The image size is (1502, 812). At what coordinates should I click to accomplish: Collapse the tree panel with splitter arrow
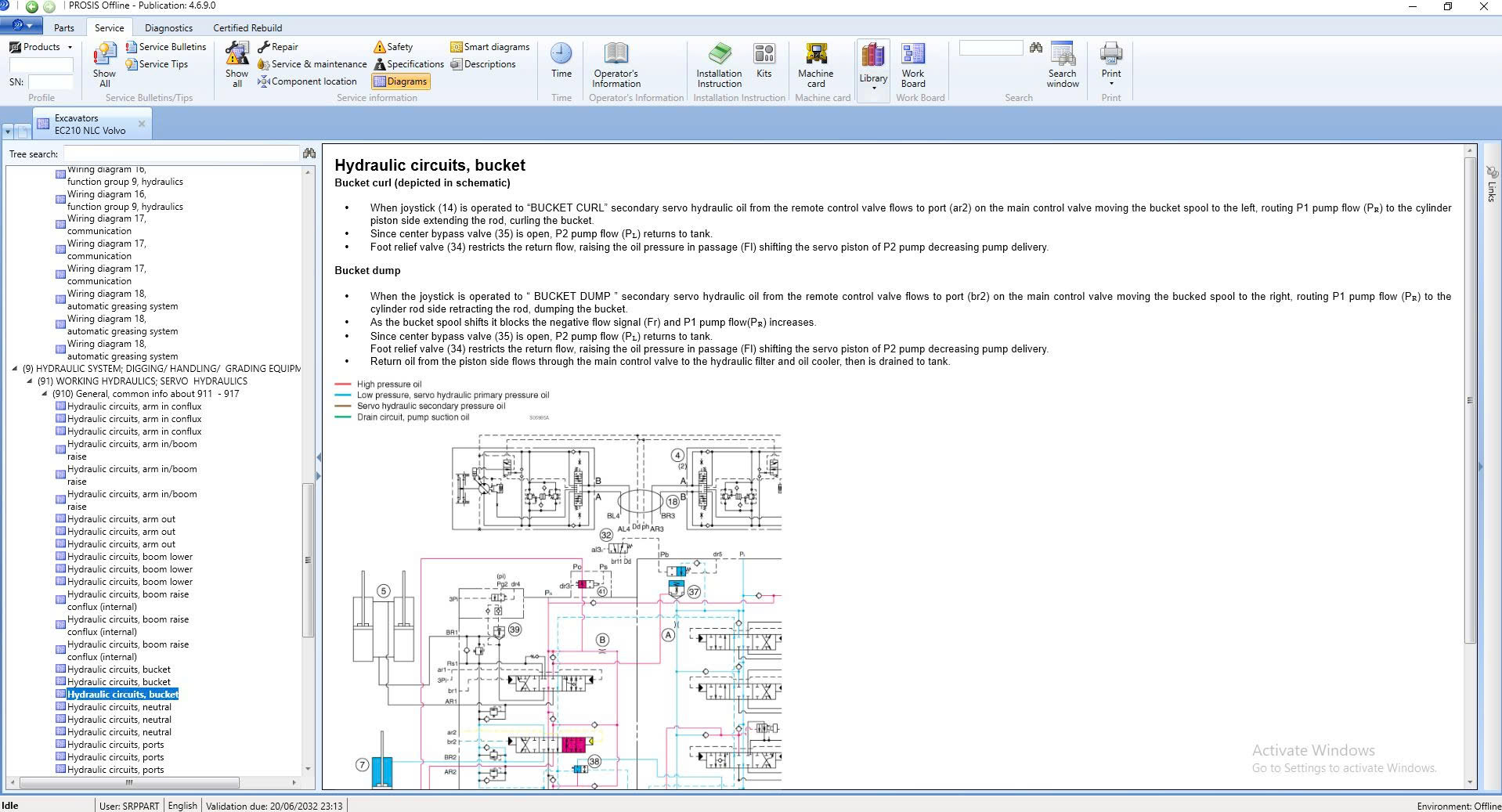pyautogui.click(x=318, y=457)
